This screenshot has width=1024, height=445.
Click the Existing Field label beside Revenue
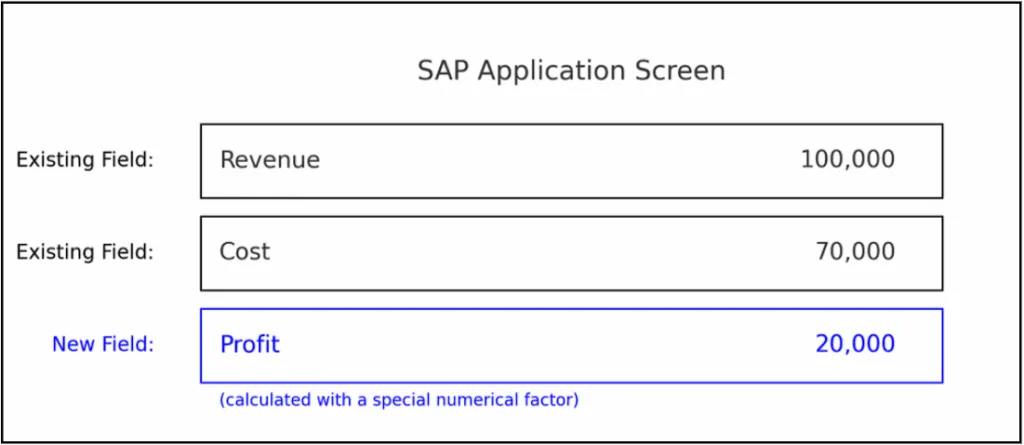(85, 160)
